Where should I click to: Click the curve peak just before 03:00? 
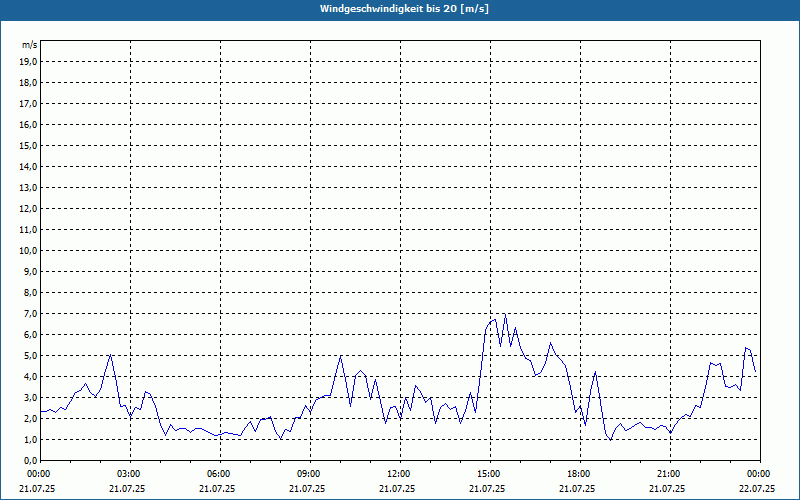click(x=110, y=355)
